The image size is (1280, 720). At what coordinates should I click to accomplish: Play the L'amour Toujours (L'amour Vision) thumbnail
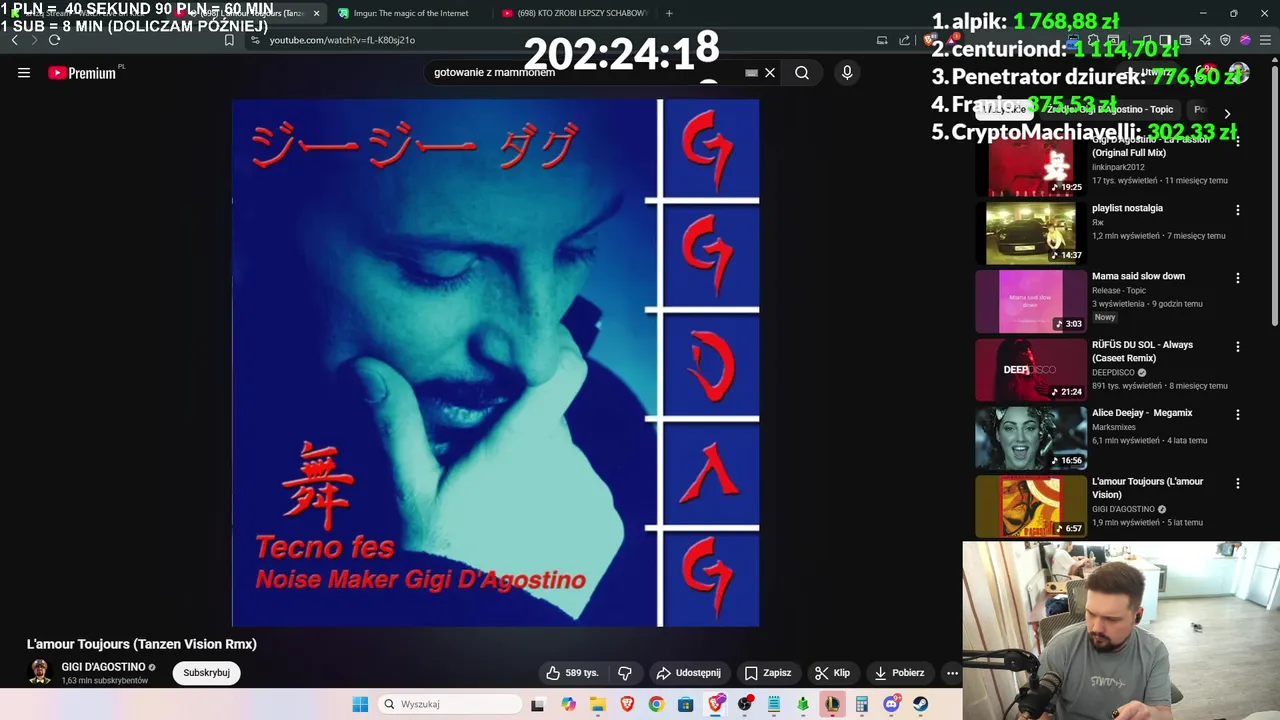1031,506
